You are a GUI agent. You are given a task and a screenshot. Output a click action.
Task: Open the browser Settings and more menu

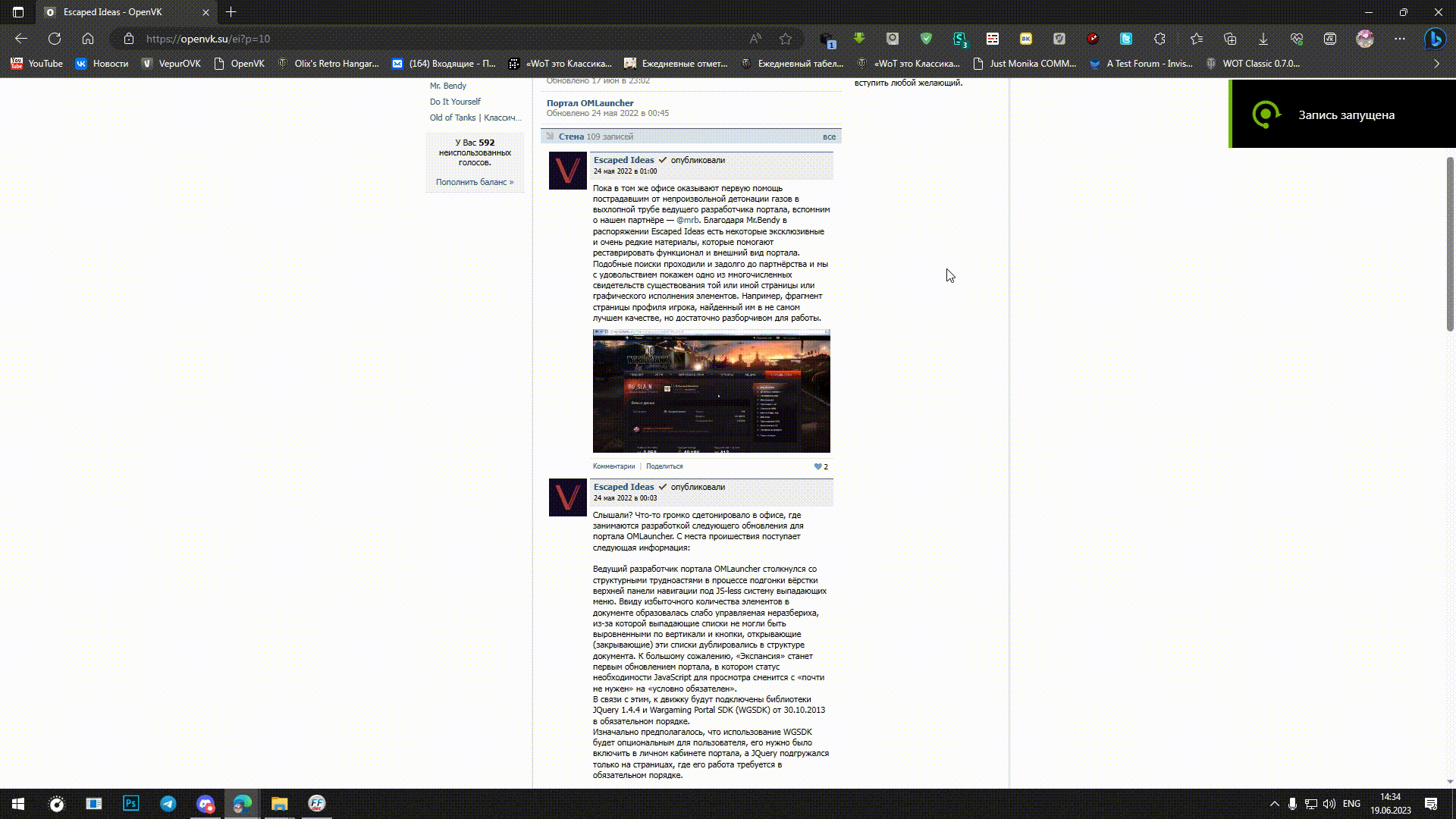coord(1400,39)
